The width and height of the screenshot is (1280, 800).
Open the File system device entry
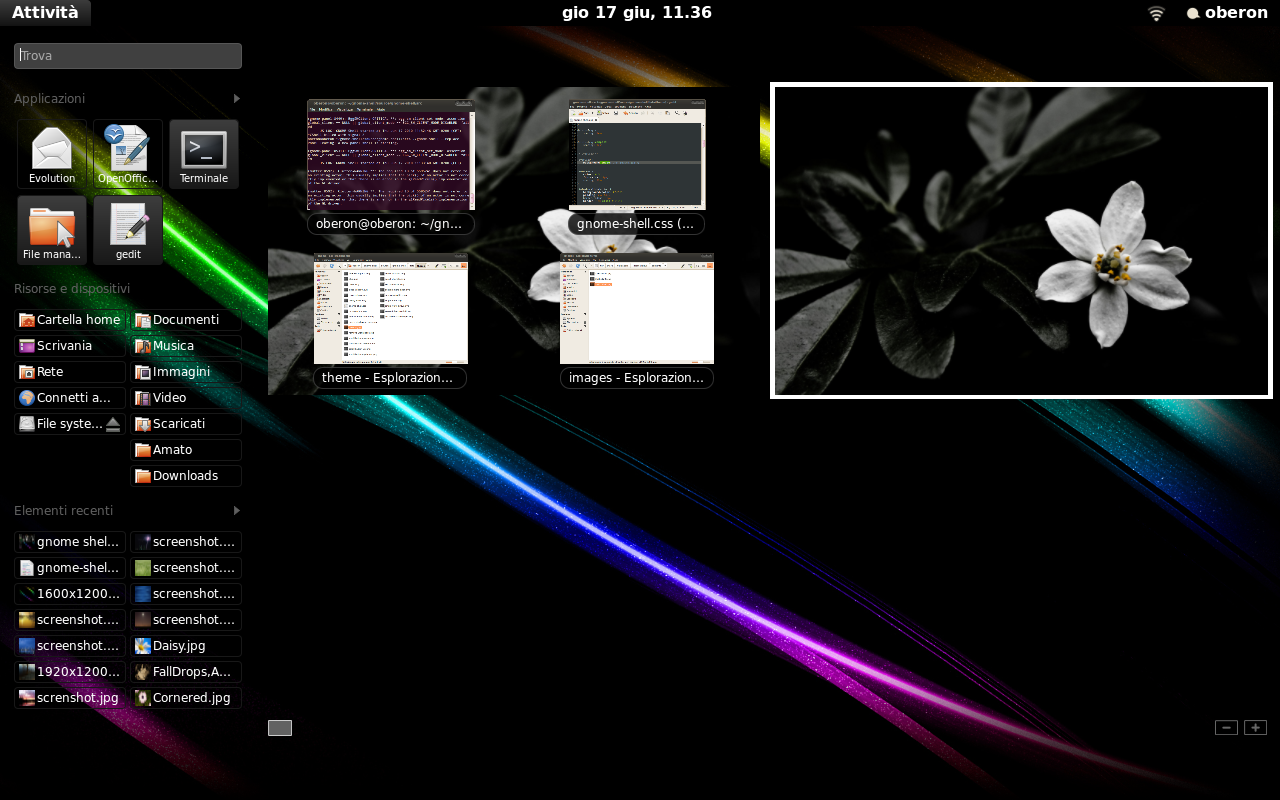[60, 424]
